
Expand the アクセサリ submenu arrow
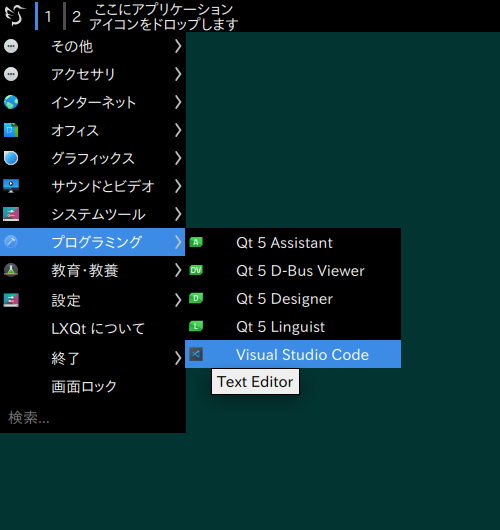[178, 74]
